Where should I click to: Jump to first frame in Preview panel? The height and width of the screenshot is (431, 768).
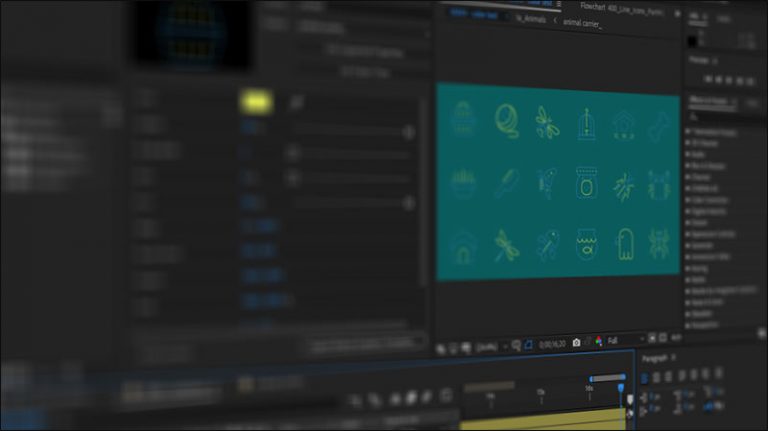[x=708, y=79]
